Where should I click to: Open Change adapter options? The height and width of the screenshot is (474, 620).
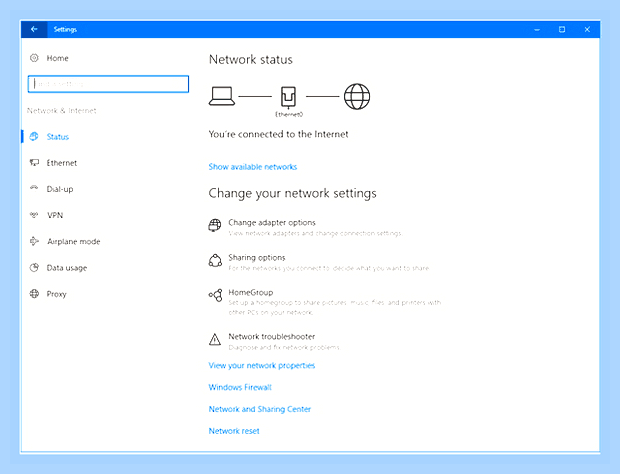coord(272,223)
